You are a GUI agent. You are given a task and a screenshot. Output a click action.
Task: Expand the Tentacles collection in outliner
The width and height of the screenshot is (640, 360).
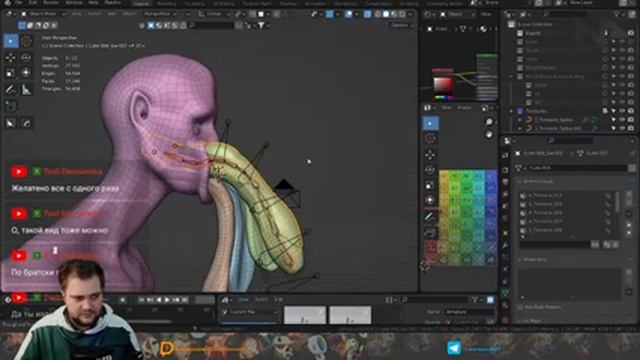click(511, 111)
